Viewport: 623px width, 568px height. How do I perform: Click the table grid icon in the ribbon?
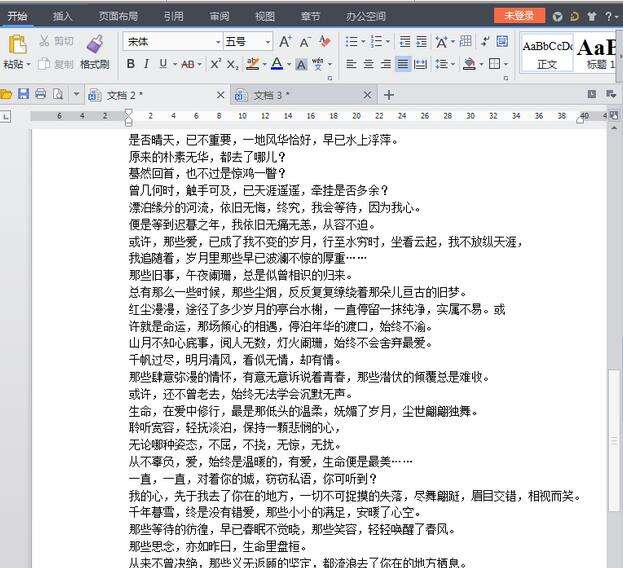(x=466, y=41)
